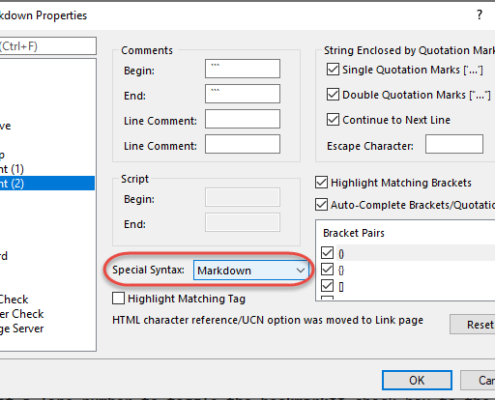Focus the second Line Comment field

pos(242,144)
